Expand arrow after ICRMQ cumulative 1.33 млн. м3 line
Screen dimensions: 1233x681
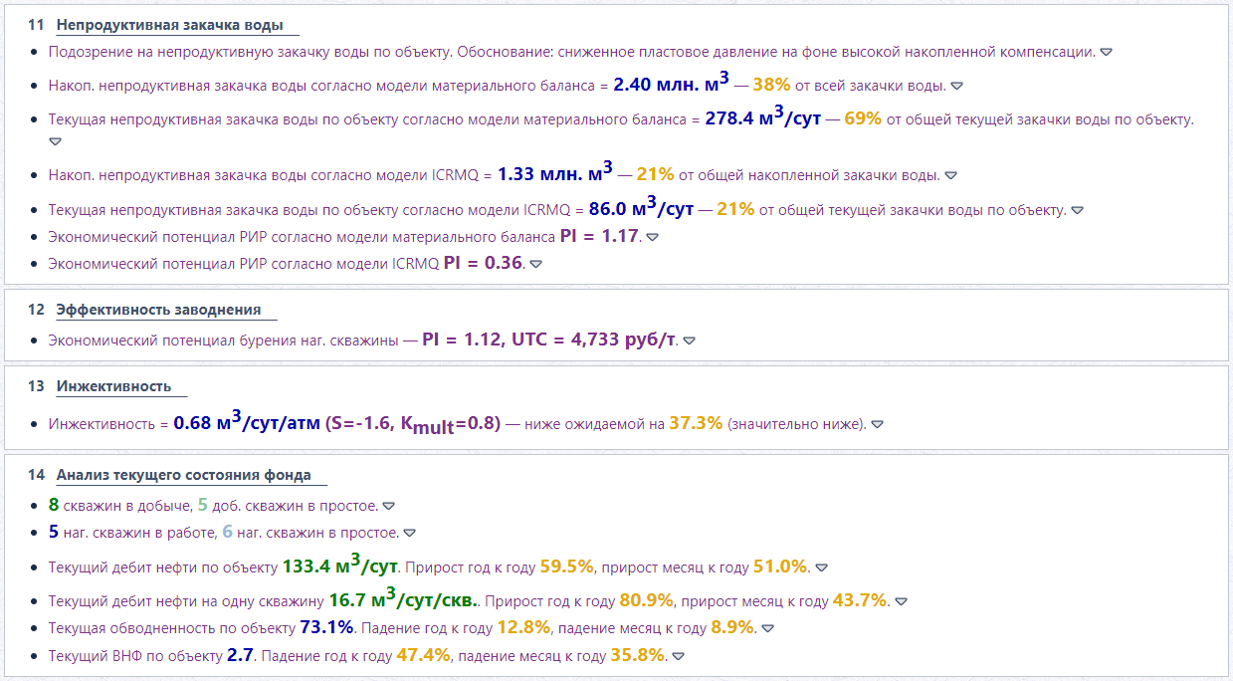951,176
